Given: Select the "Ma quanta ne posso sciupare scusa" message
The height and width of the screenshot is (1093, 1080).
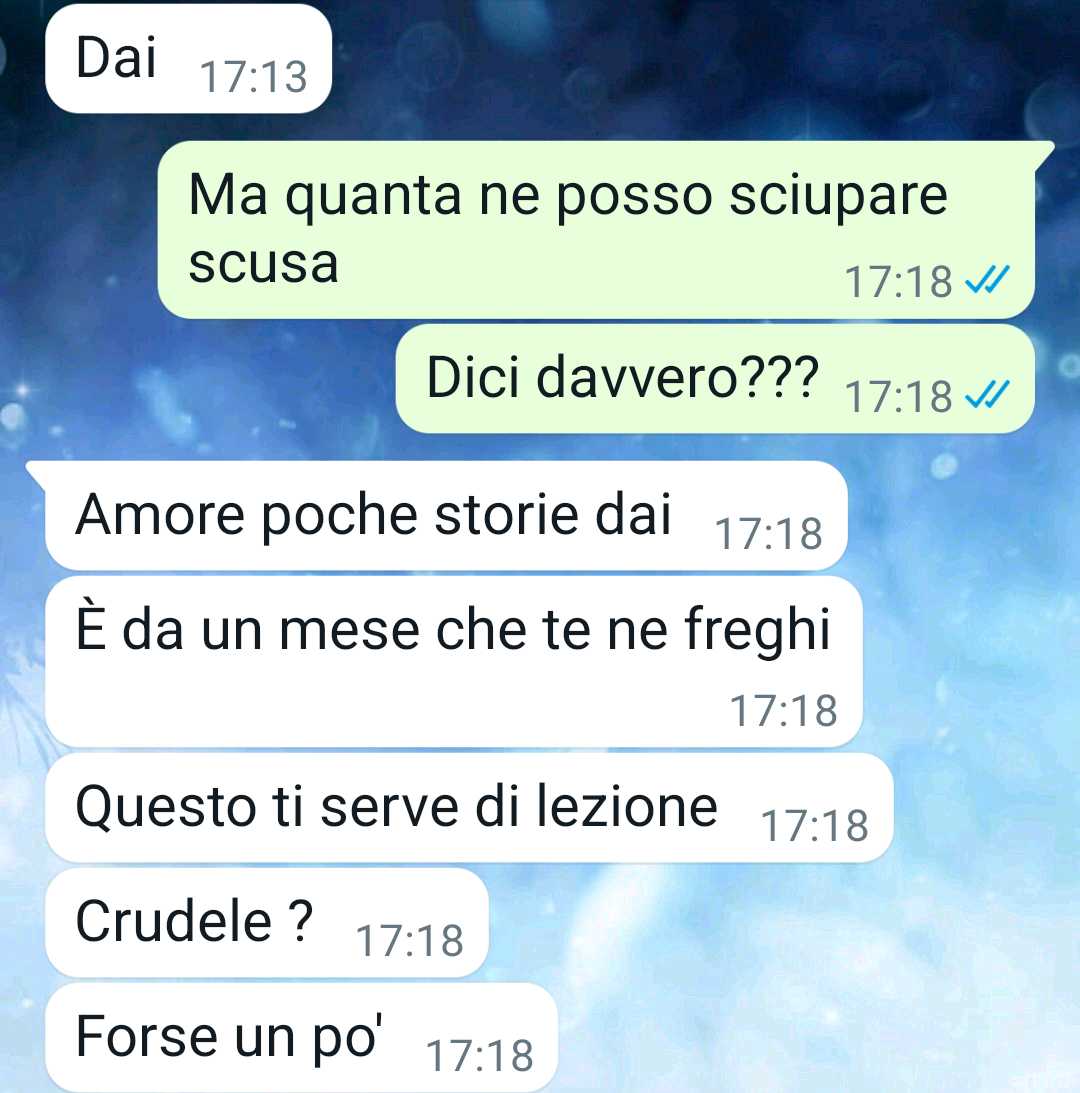Looking at the screenshot, I should pos(596,229).
